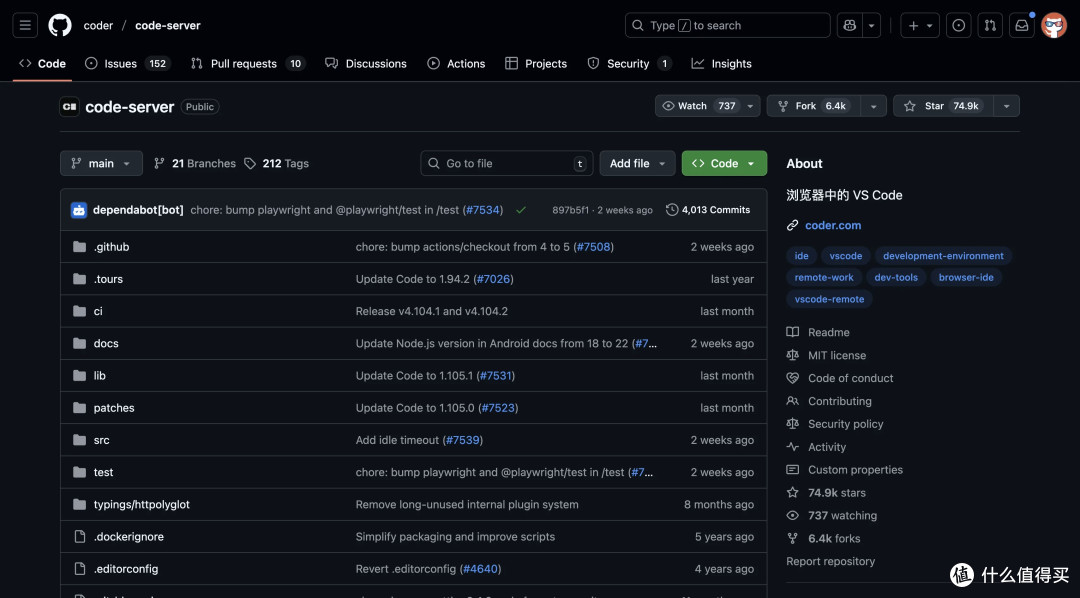Viewport: 1080px width, 598px height.
Task: Open the Security policy link
Action: point(845,424)
